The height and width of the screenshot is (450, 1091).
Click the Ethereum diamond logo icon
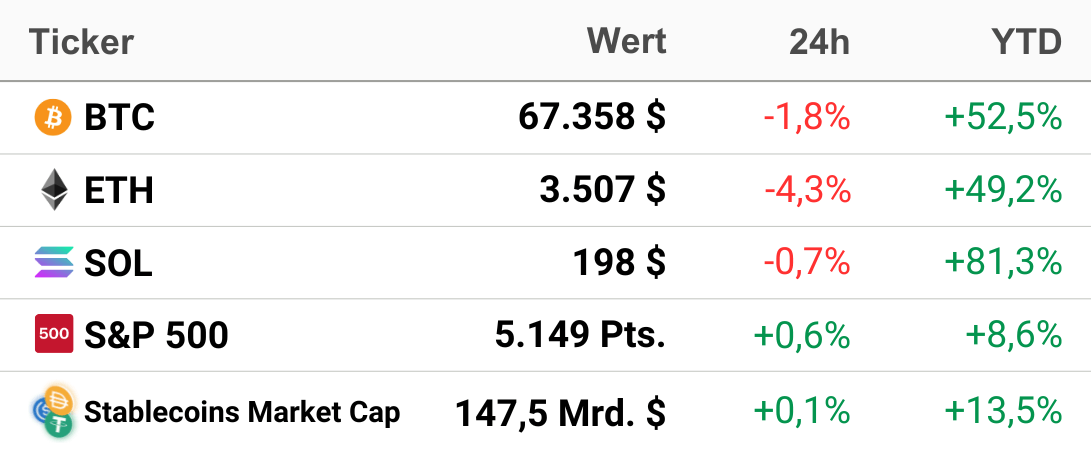coord(54,190)
